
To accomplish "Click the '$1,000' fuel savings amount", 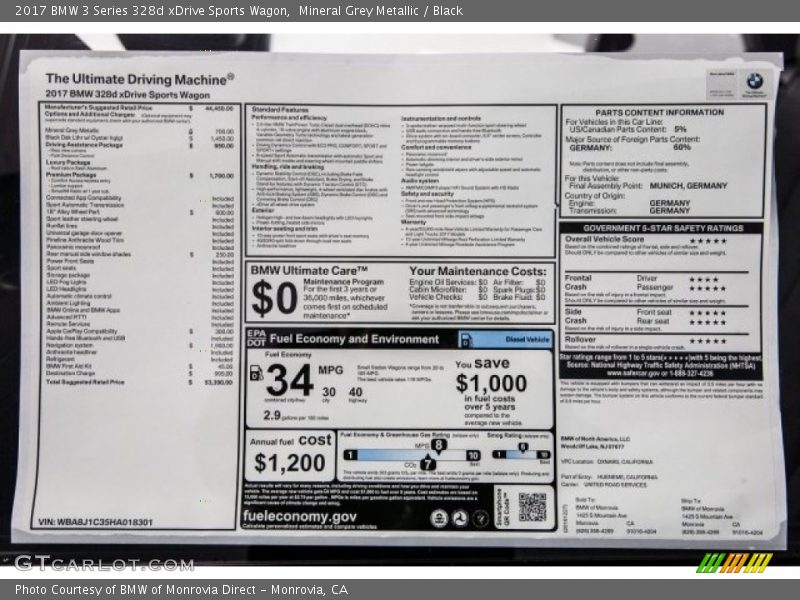I will [x=491, y=383].
